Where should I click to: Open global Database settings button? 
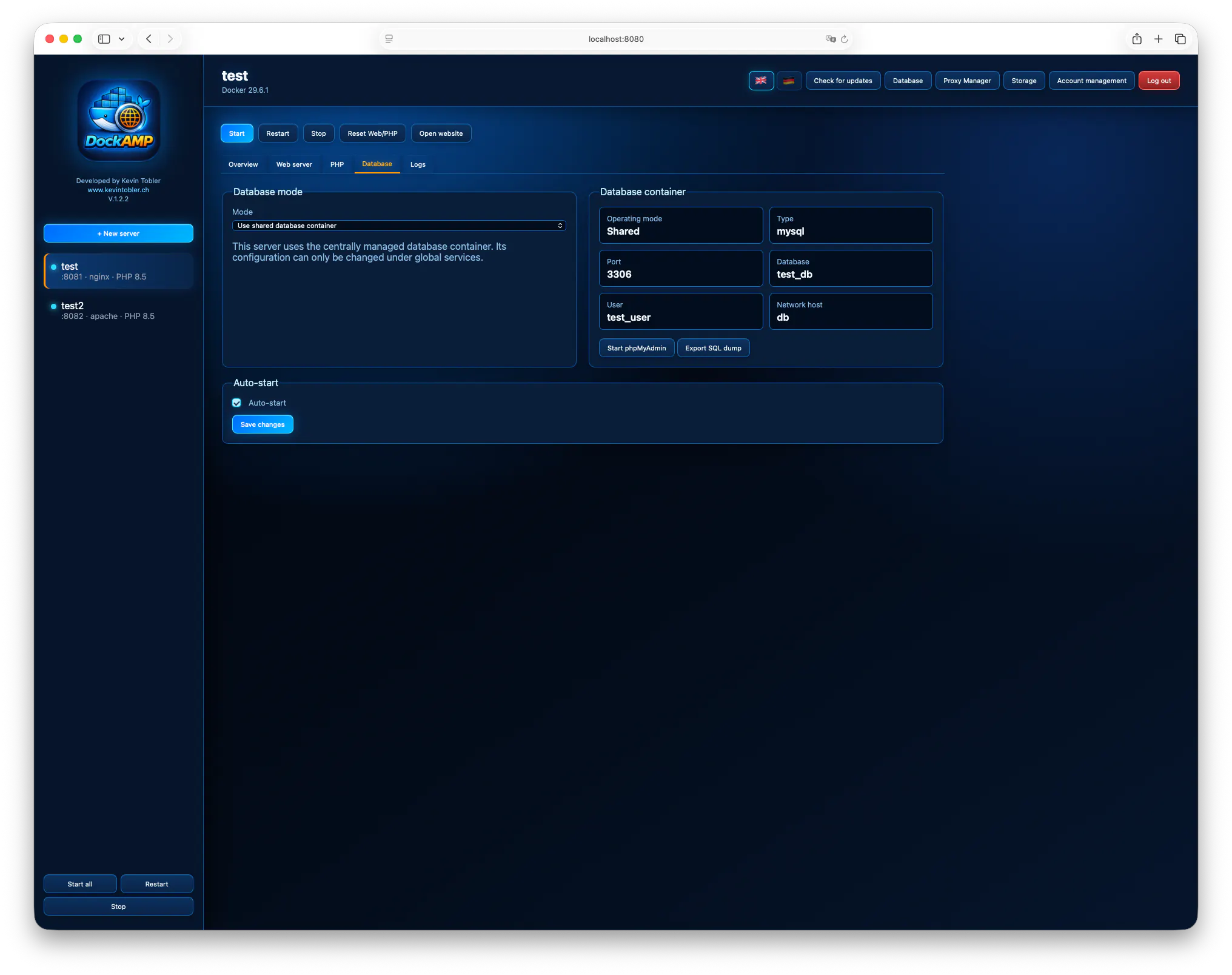click(908, 81)
